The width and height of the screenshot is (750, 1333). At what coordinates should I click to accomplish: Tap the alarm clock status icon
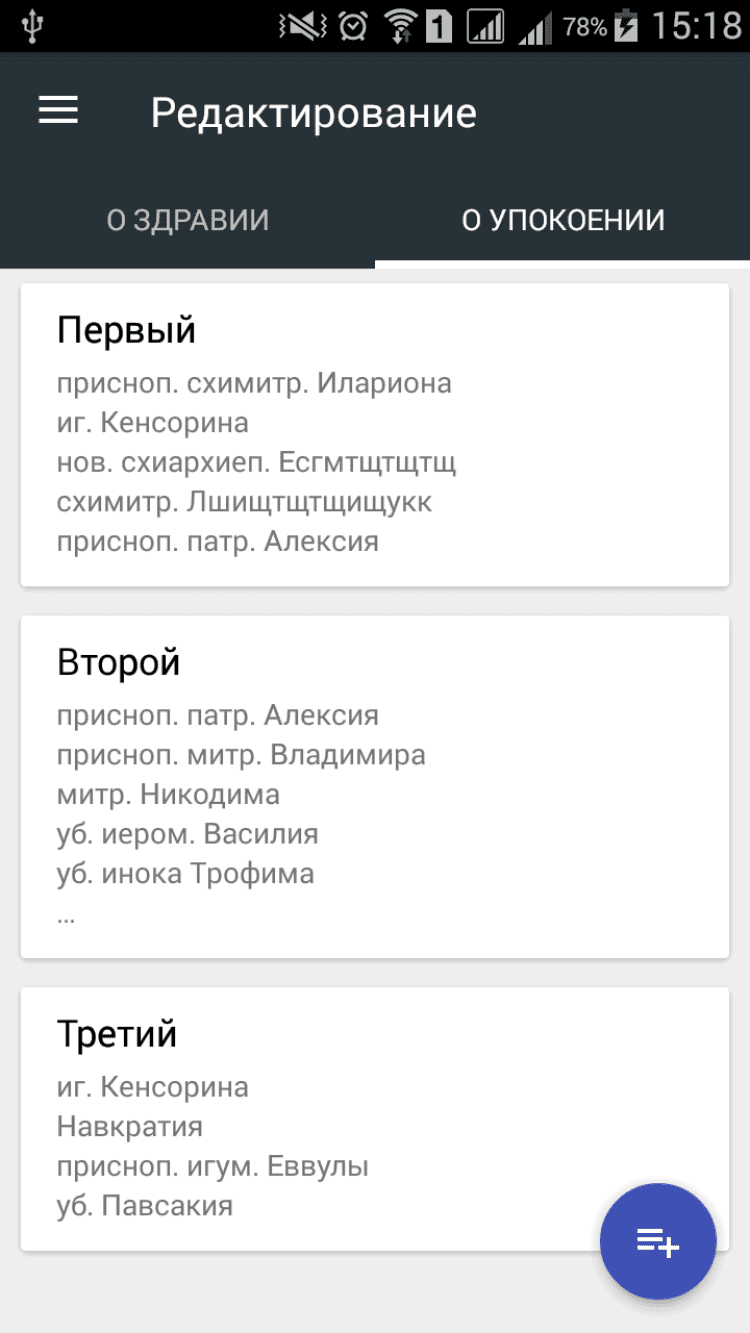(x=352, y=27)
